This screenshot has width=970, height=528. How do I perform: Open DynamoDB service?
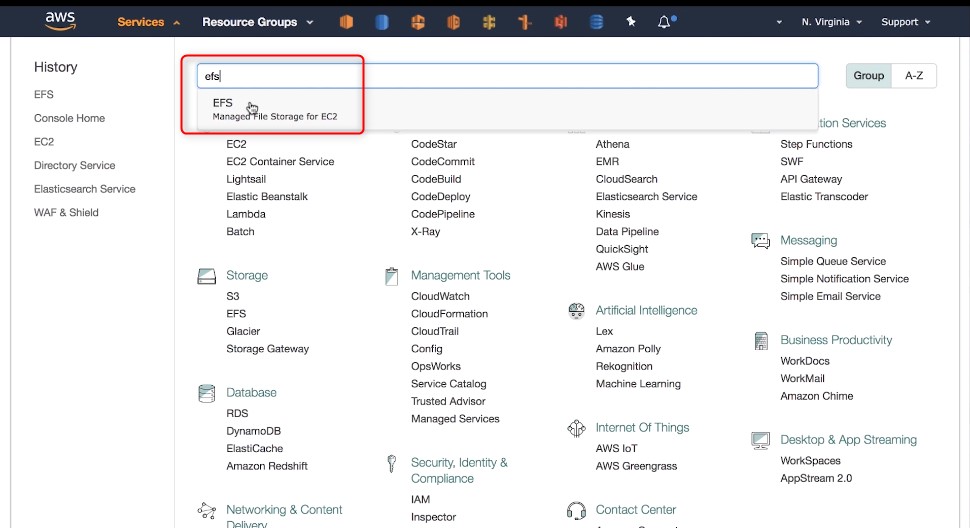pyautogui.click(x=253, y=431)
